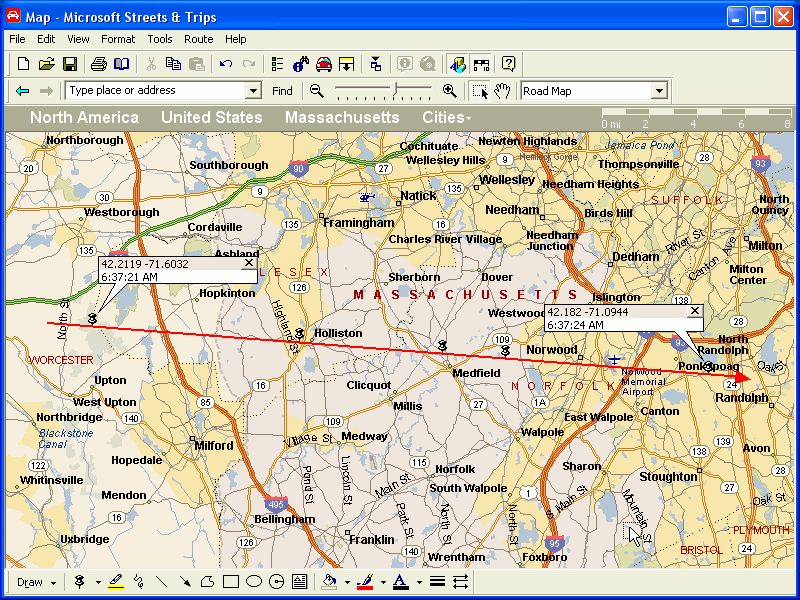Viewport: 800px width, 600px height.
Task: Open the View menu
Action: (78, 39)
